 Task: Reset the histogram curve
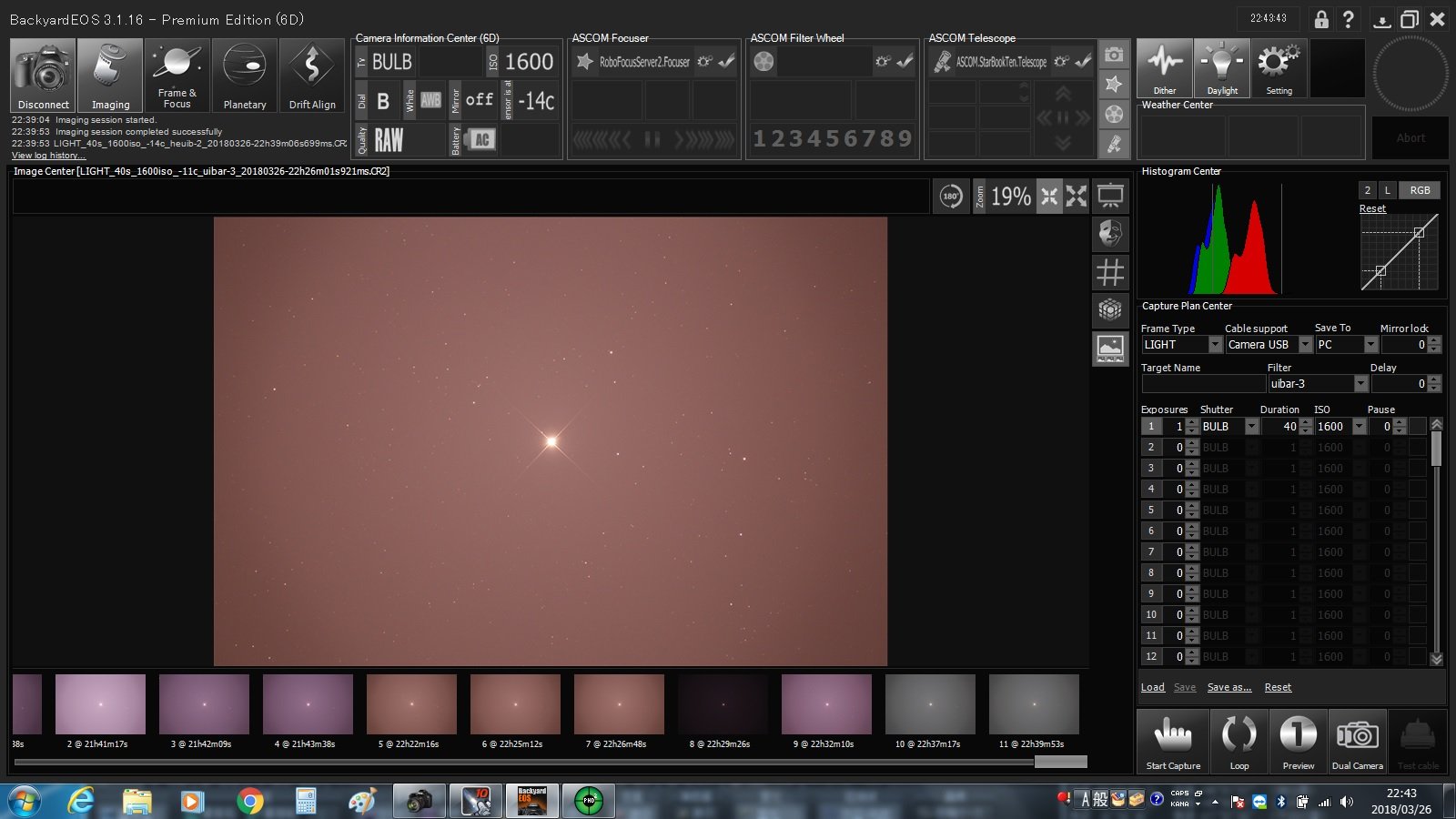coord(1372,208)
